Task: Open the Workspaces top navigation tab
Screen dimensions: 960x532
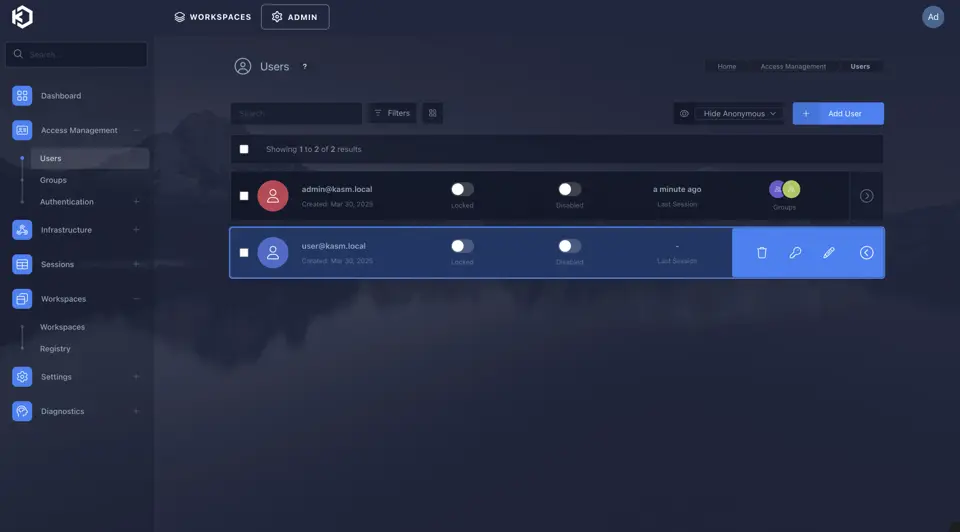Action: 212,17
